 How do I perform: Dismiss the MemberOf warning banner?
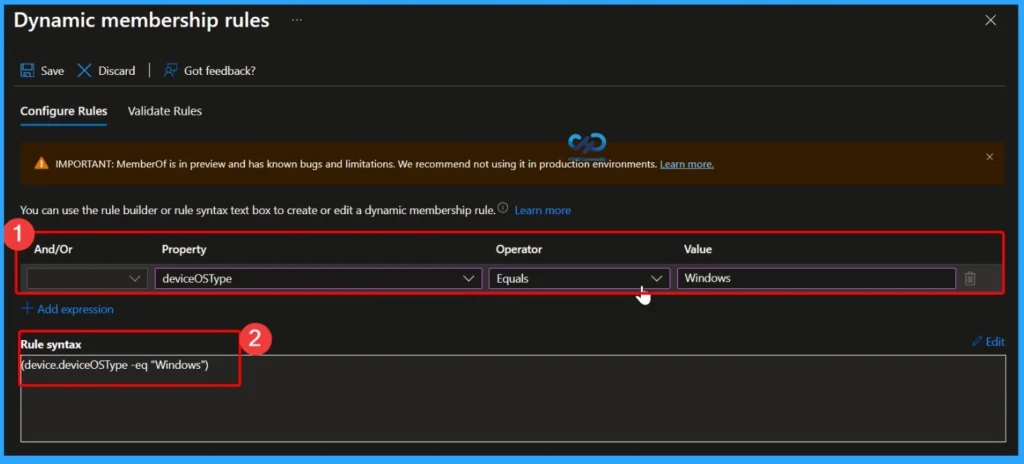[x=989, y=157]
